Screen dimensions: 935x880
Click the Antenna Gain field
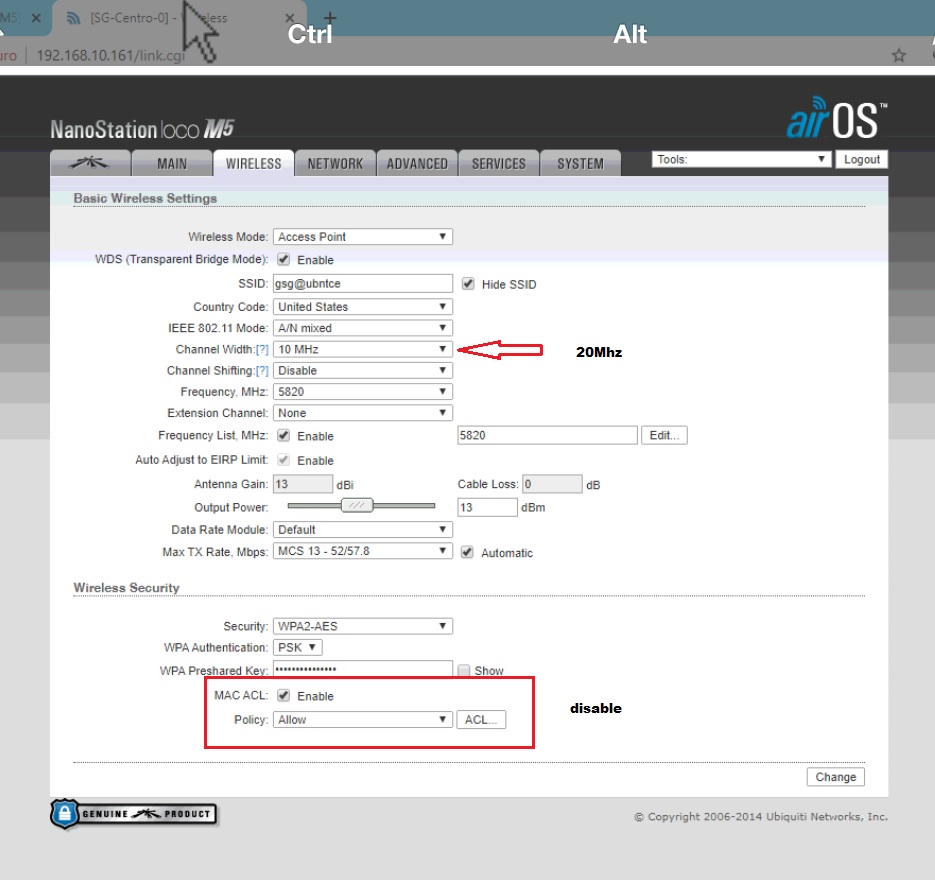303,484
